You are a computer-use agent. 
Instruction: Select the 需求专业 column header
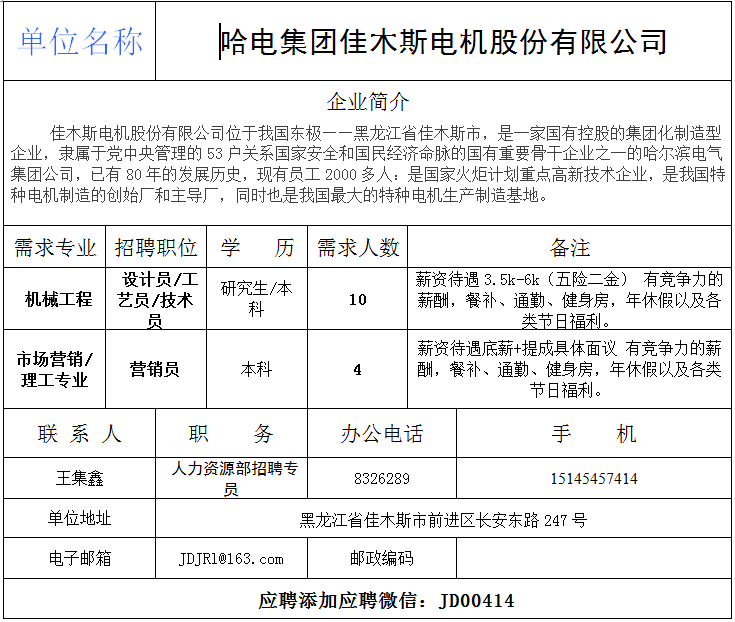[55, 247]
